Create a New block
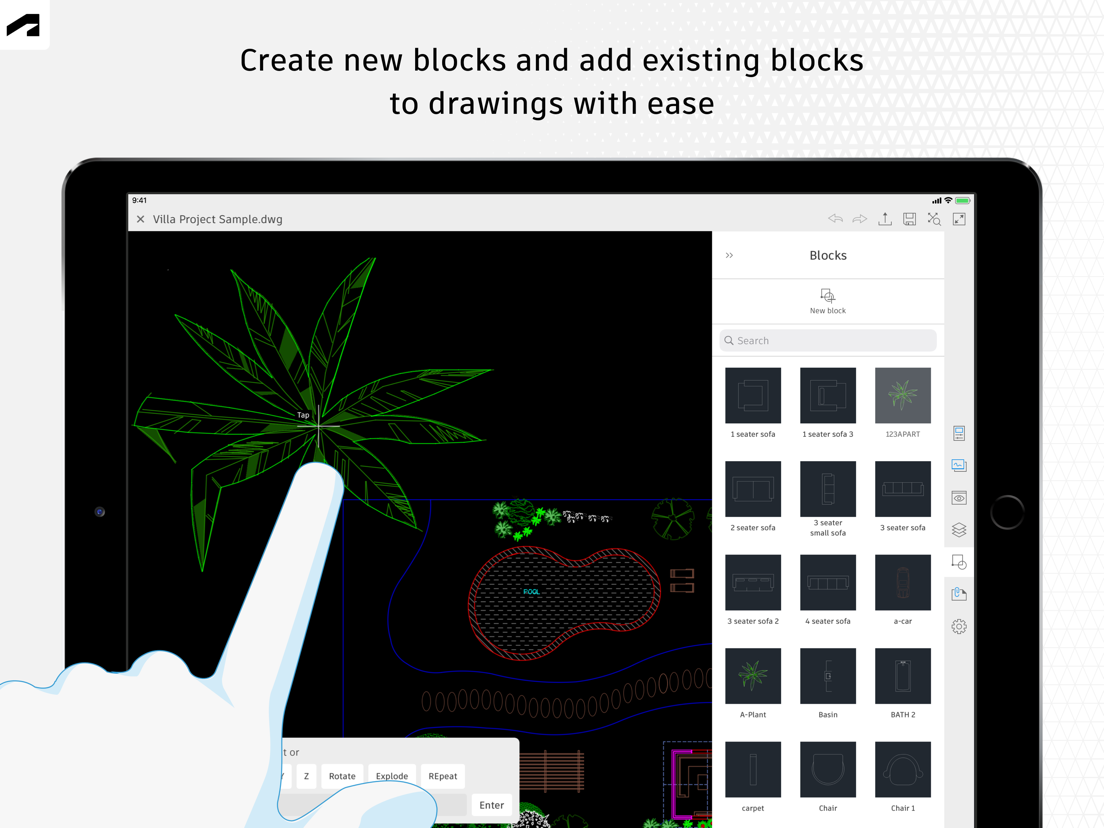The image size is (1104, 828). (x=827, y=300)
